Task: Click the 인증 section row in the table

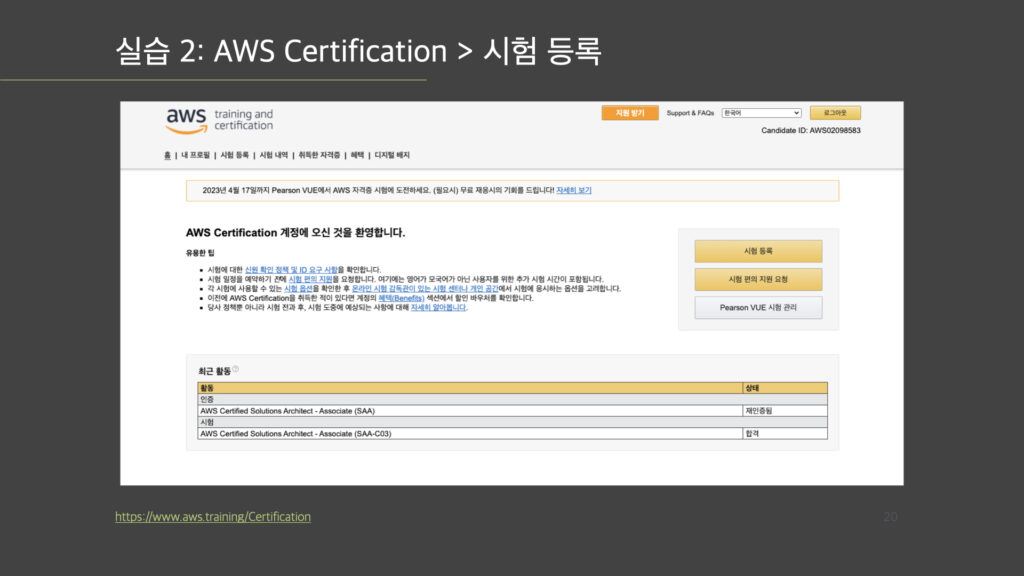Action: (x=513, y=399)
